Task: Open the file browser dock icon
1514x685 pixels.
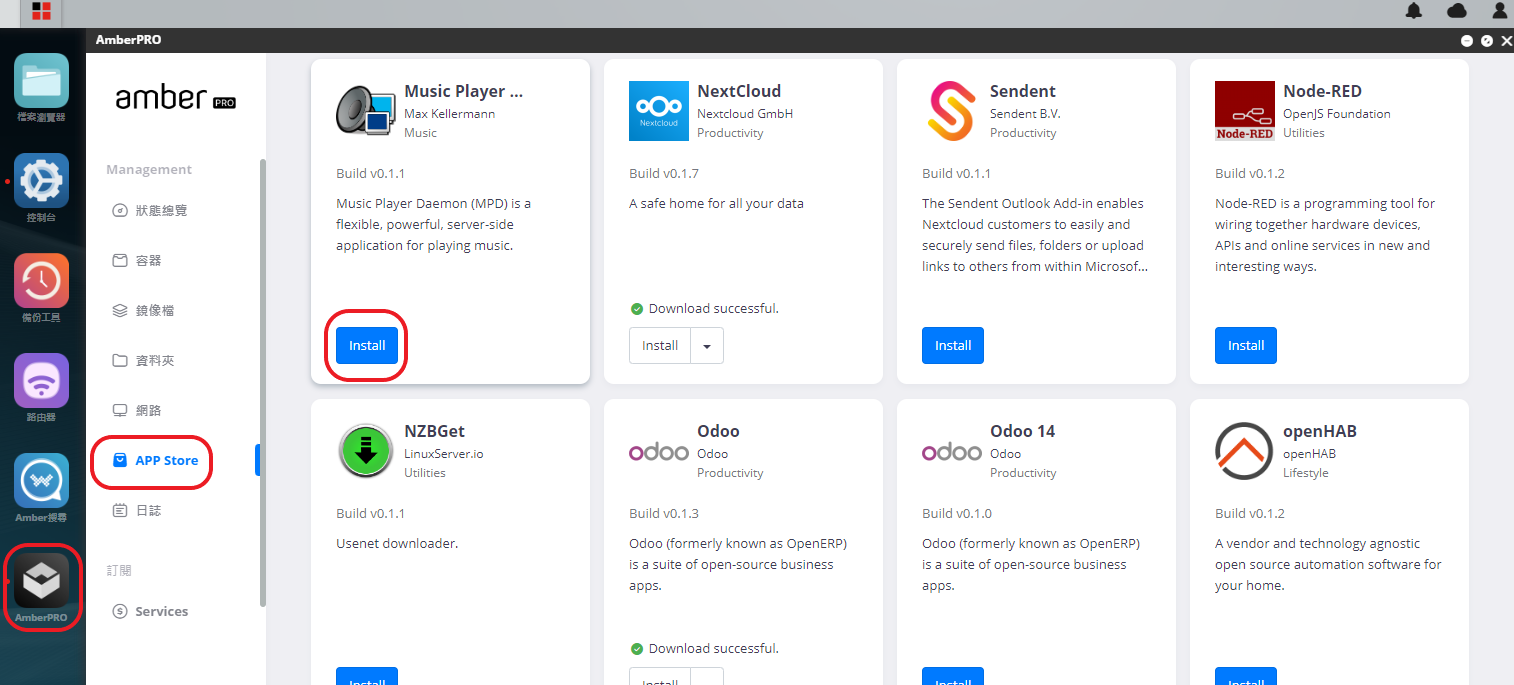Action: (x=41, y=81)
